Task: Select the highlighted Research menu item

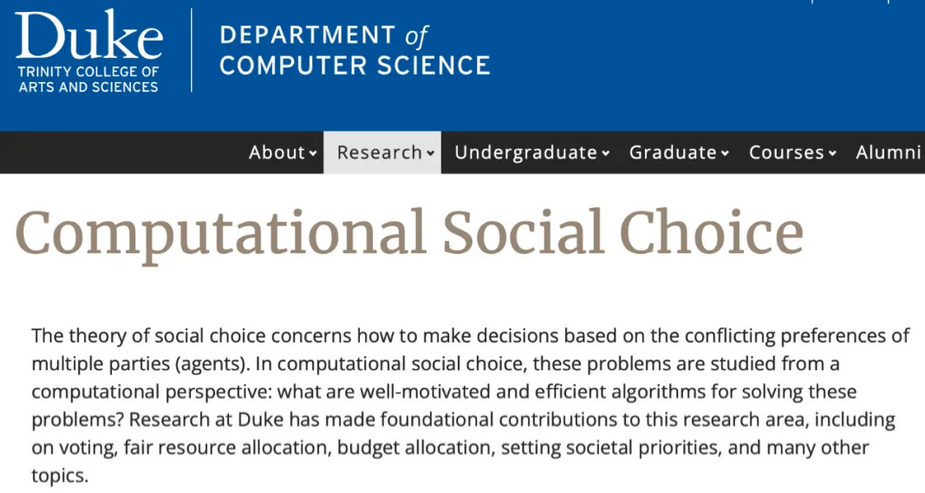Action: pos(382,152)
